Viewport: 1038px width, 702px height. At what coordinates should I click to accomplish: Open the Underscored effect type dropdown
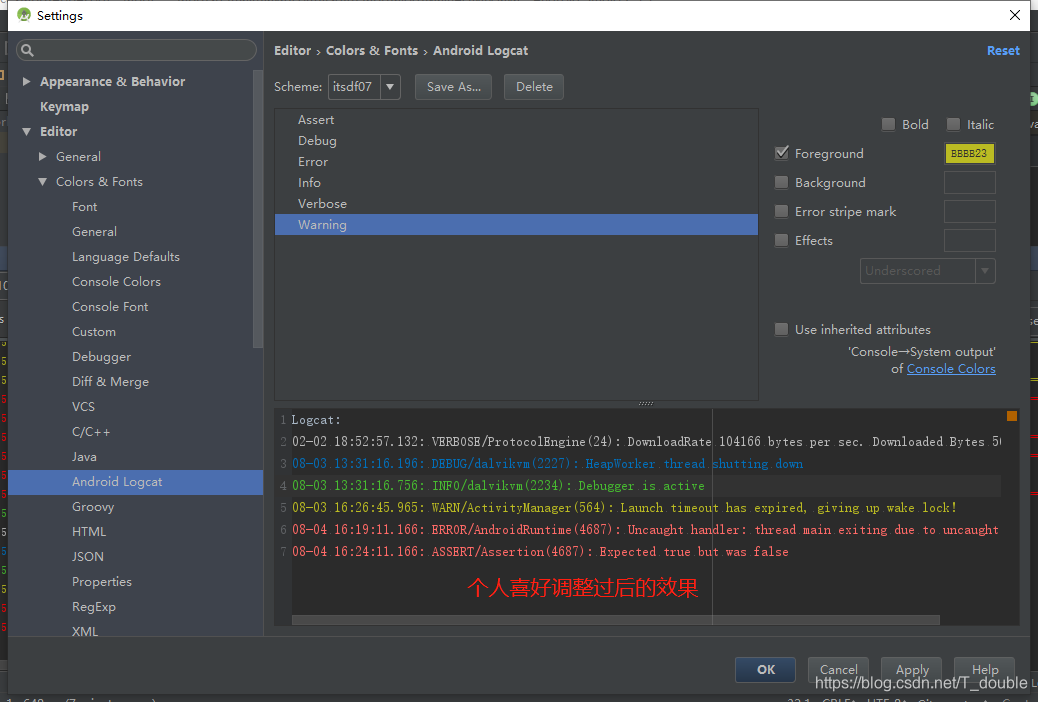tap(984, 271)
